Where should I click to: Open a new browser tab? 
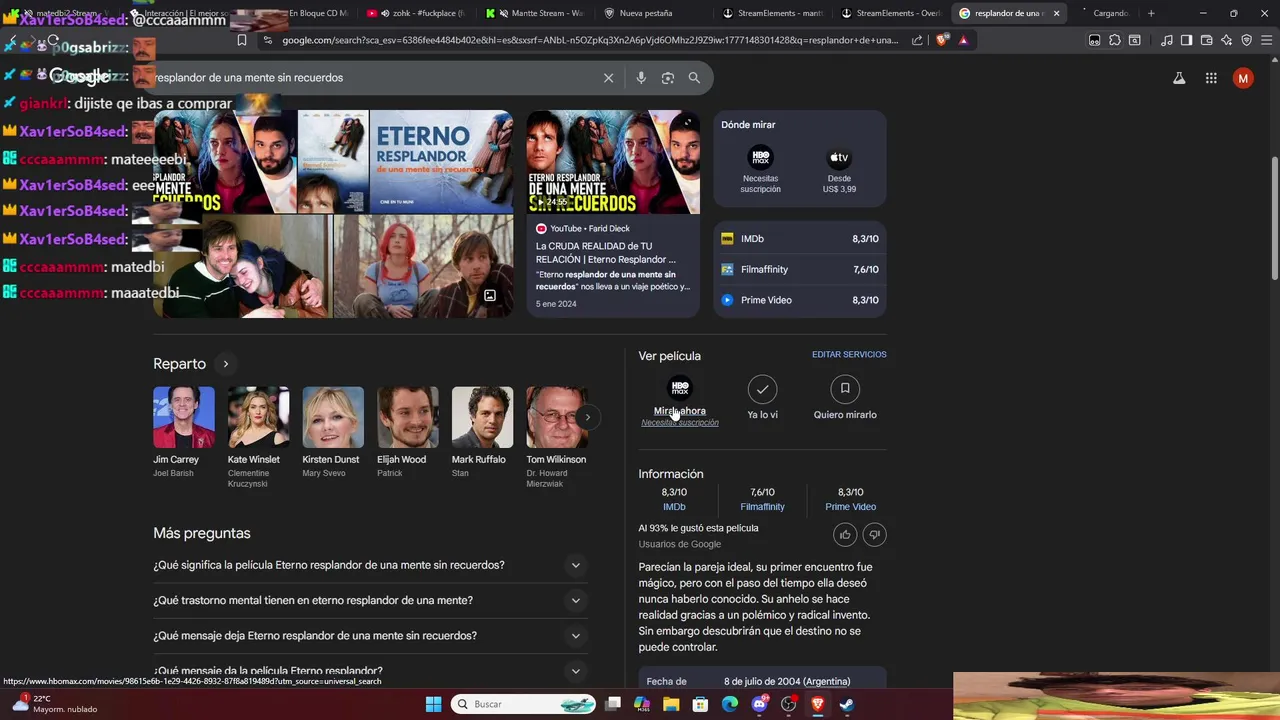(x=1151, y=13)
